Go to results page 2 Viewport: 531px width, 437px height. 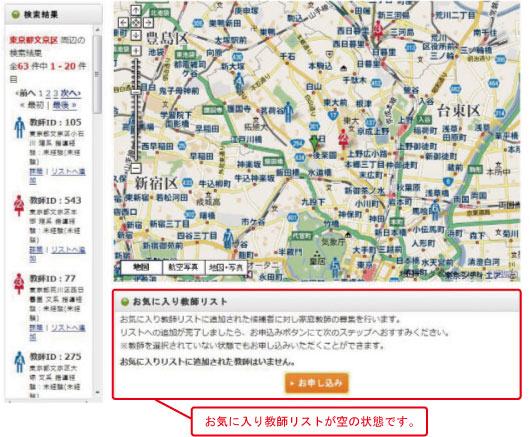48,93
